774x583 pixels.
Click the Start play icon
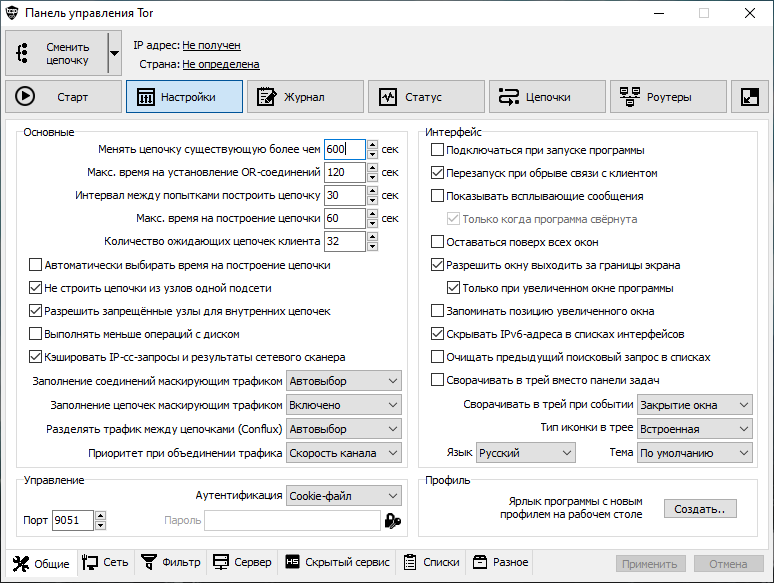[x=25, y=96]
